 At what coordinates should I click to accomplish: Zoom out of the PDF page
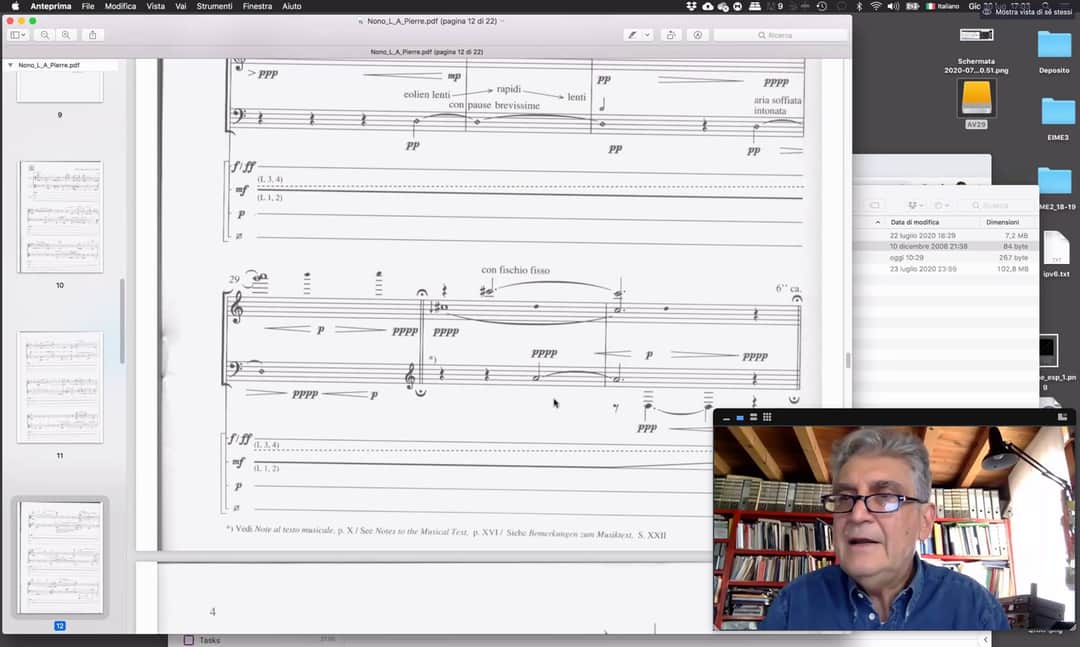tap(45, 34)
